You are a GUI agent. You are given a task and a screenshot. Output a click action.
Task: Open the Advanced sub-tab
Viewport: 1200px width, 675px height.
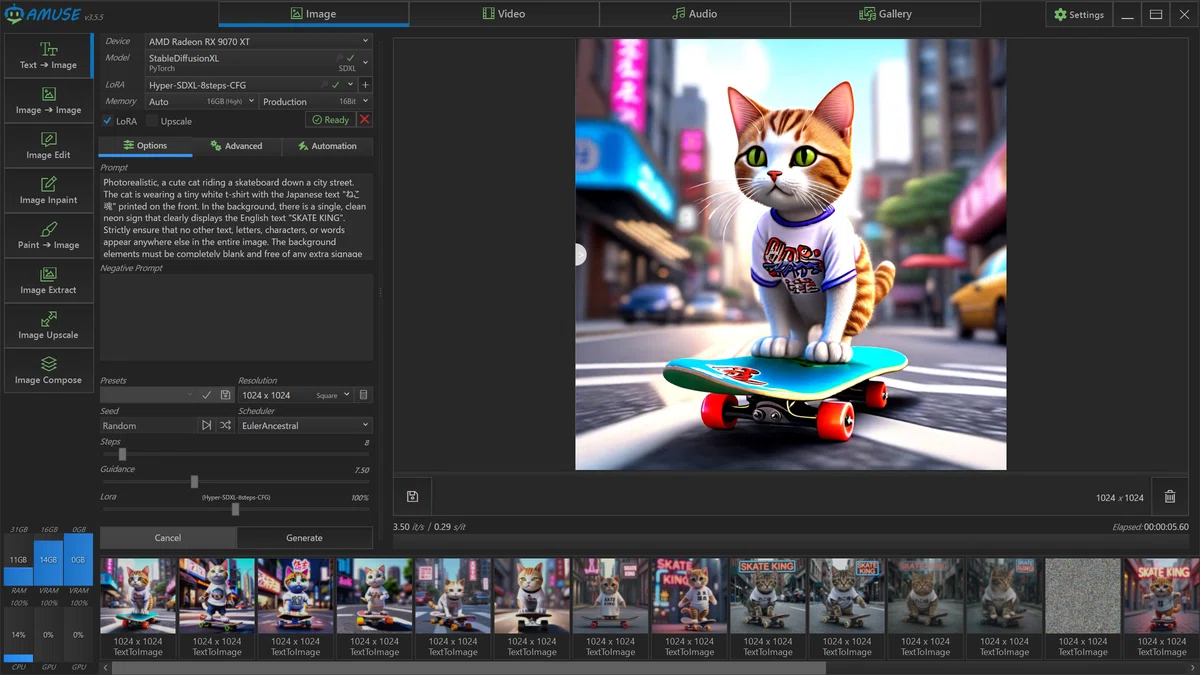point(236,146)
